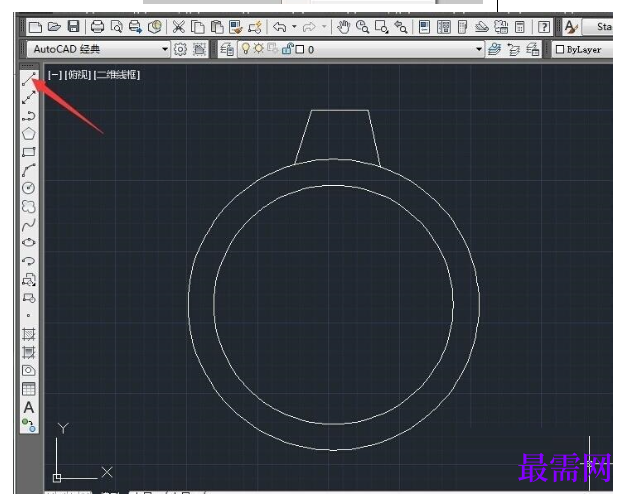Create a new drawing file

click(x=35, y=27)
